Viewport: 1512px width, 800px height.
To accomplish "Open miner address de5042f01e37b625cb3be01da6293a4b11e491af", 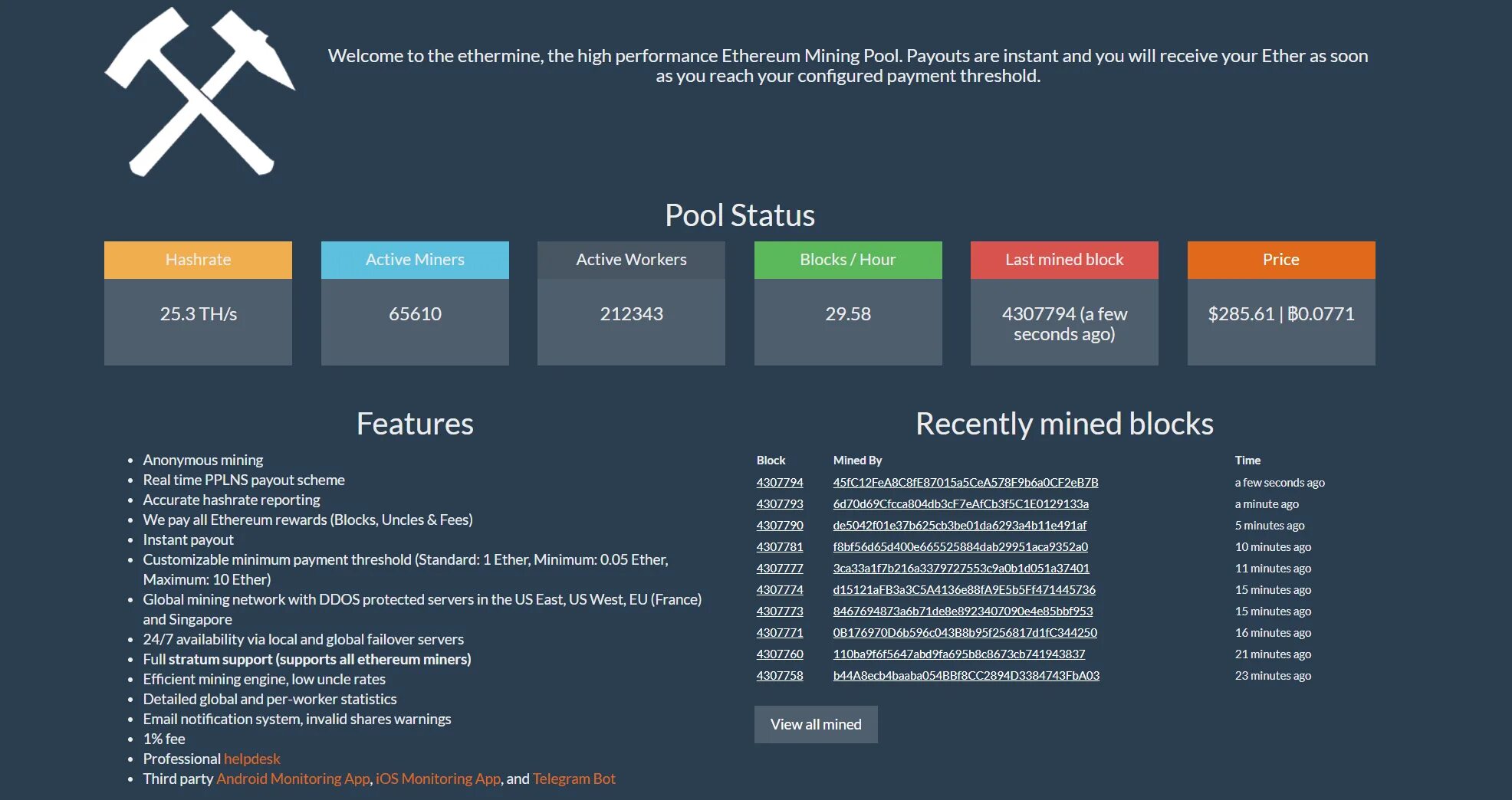I will click(x=960, y=526).
